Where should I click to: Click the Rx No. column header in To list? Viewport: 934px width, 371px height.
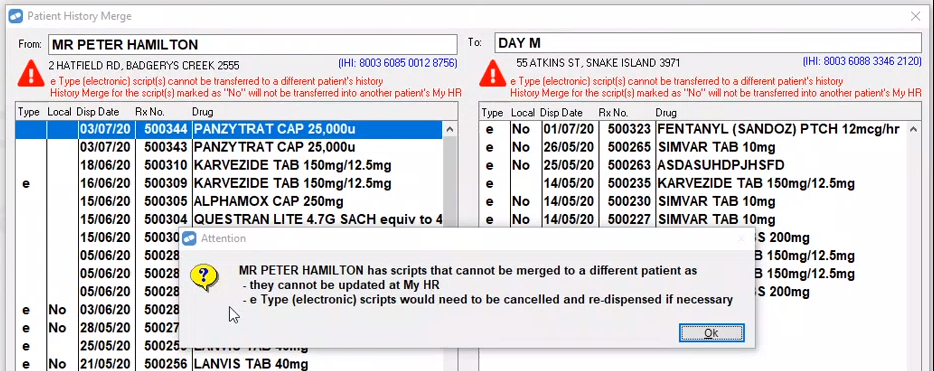[x=613, y=113]
